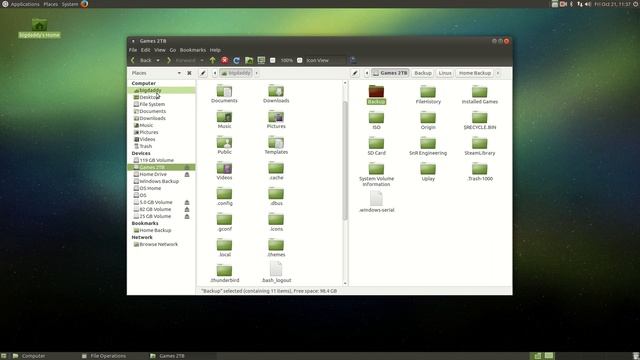Open the View menu
The width and height of the screenshot is (640, 360).
160,50
